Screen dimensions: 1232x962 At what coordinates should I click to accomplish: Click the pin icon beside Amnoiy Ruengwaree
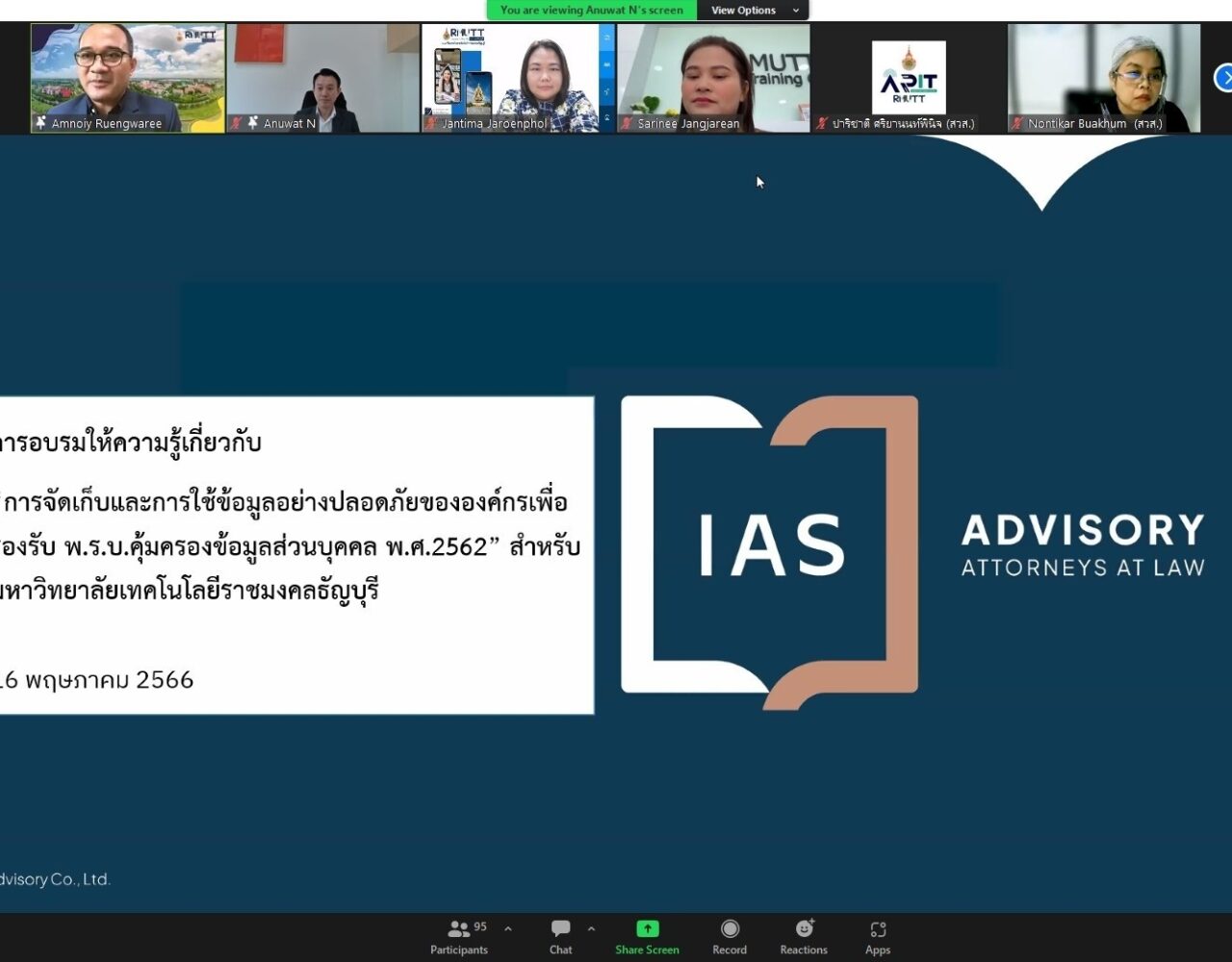40,123
